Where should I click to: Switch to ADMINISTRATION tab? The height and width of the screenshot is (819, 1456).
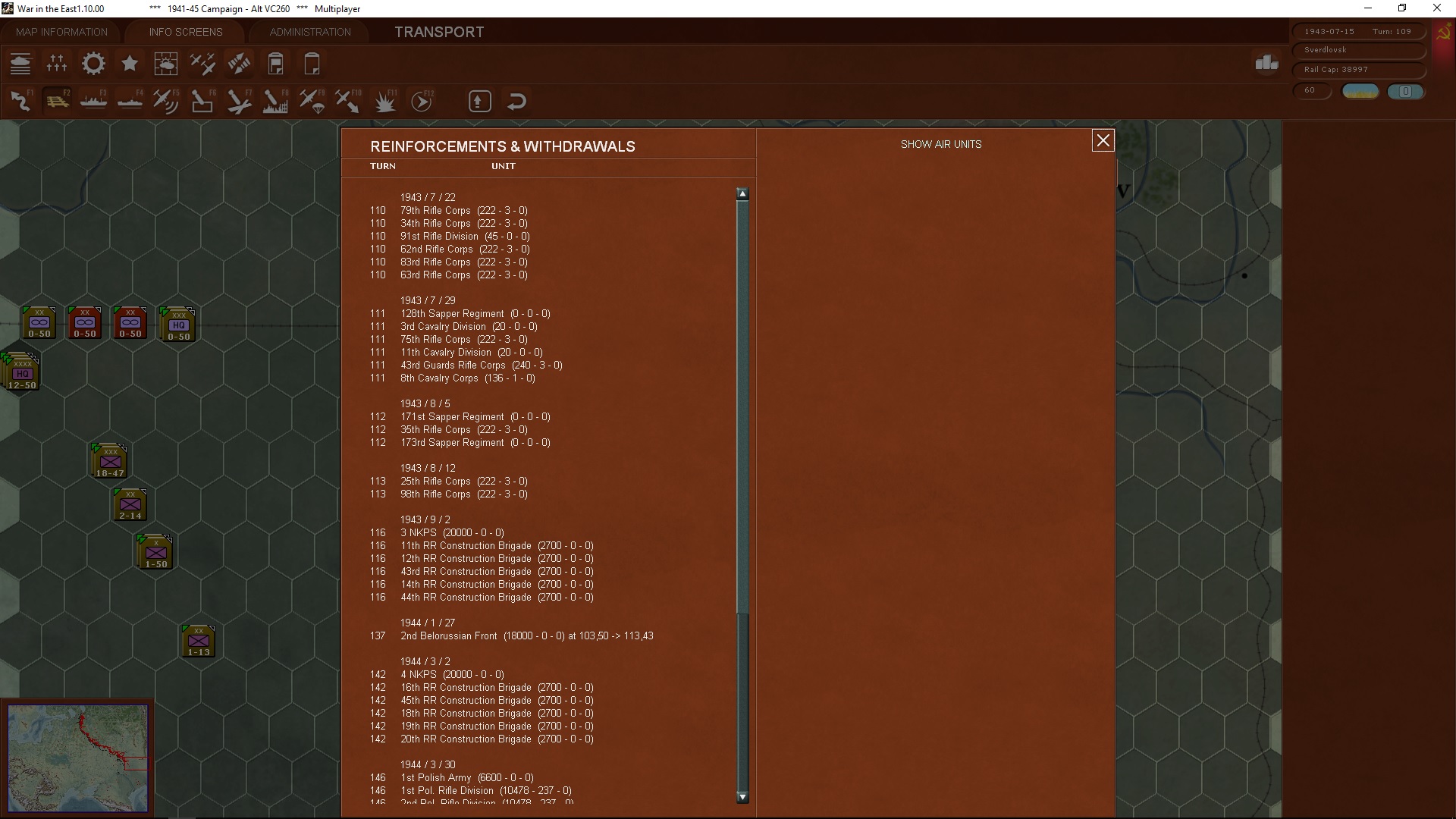(x=310, y=32)
